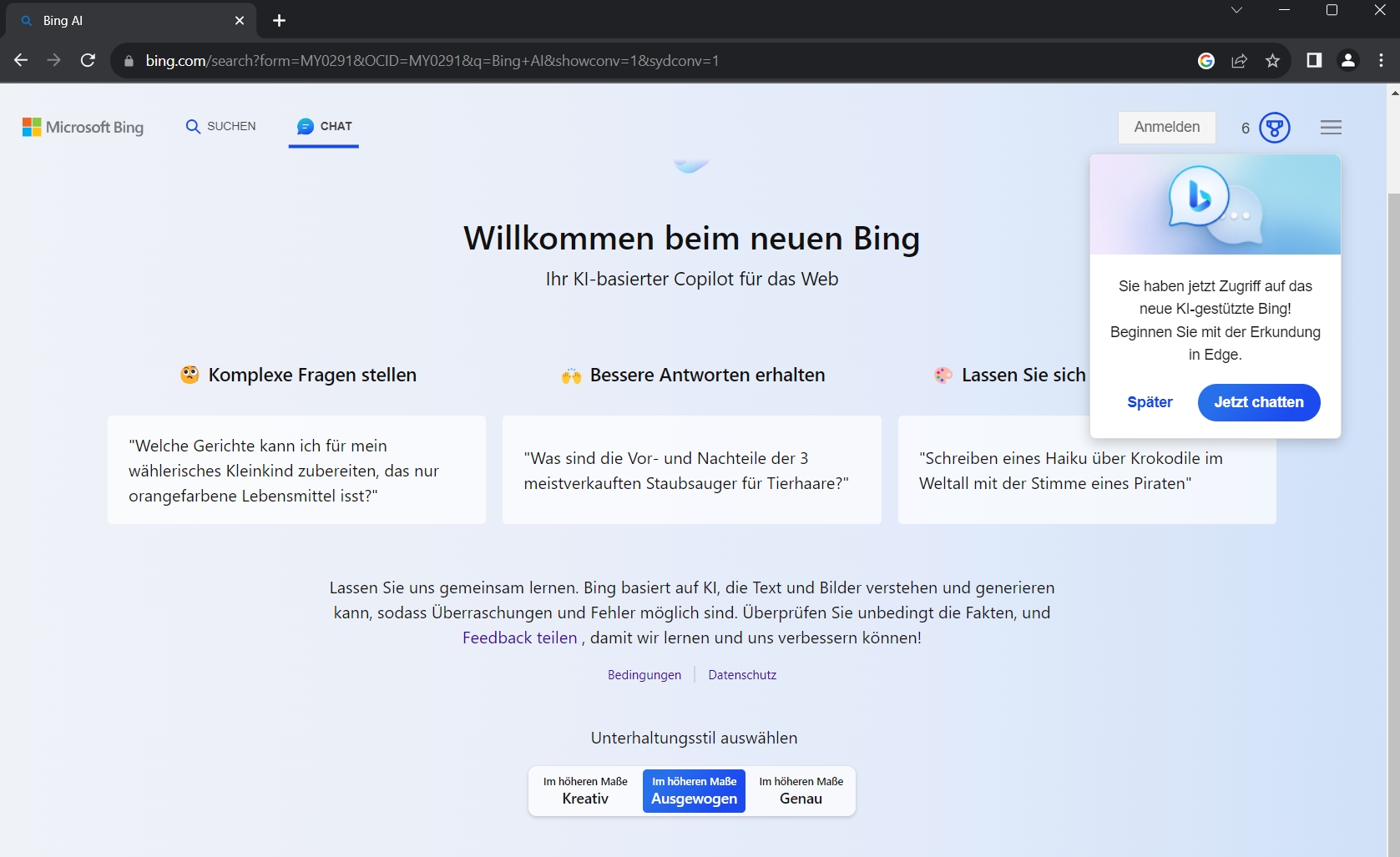Open the Bedingungen link
This screenshot has width=1400, height=857.
(x=644, y=675)
